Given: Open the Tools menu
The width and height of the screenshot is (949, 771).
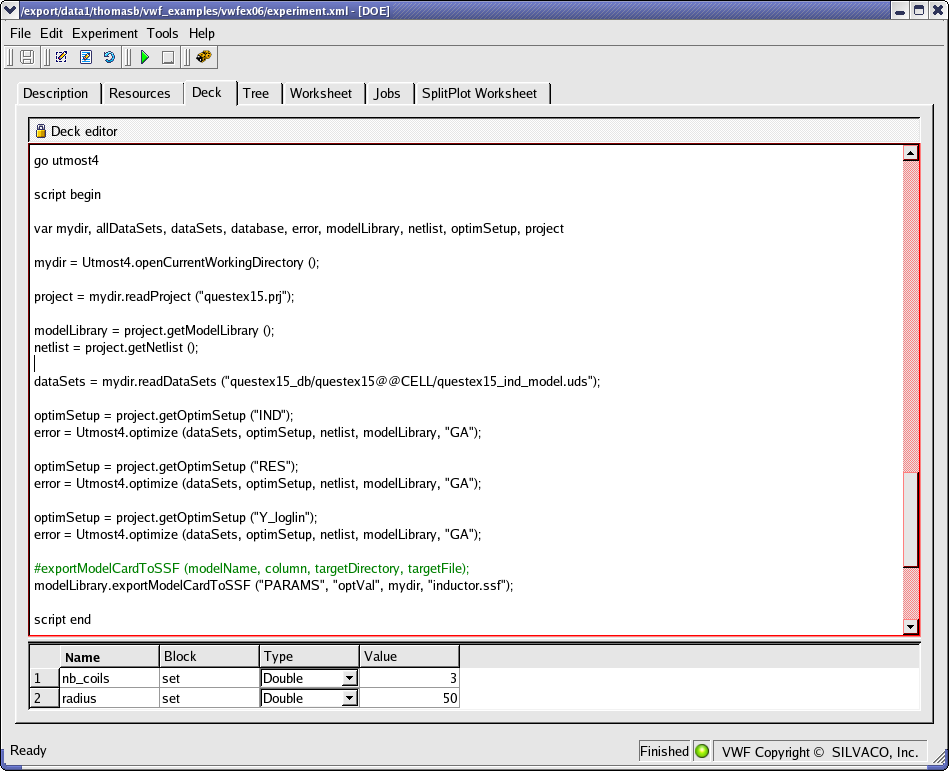Looking at the screenshot, I should pyautogui.click(x=162, y=33).
